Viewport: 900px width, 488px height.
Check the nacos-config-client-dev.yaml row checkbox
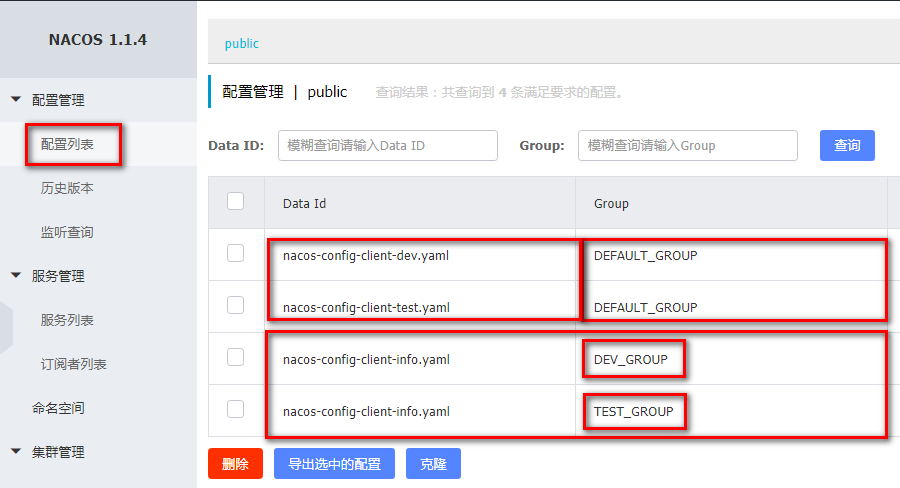(x=235, y=253)
